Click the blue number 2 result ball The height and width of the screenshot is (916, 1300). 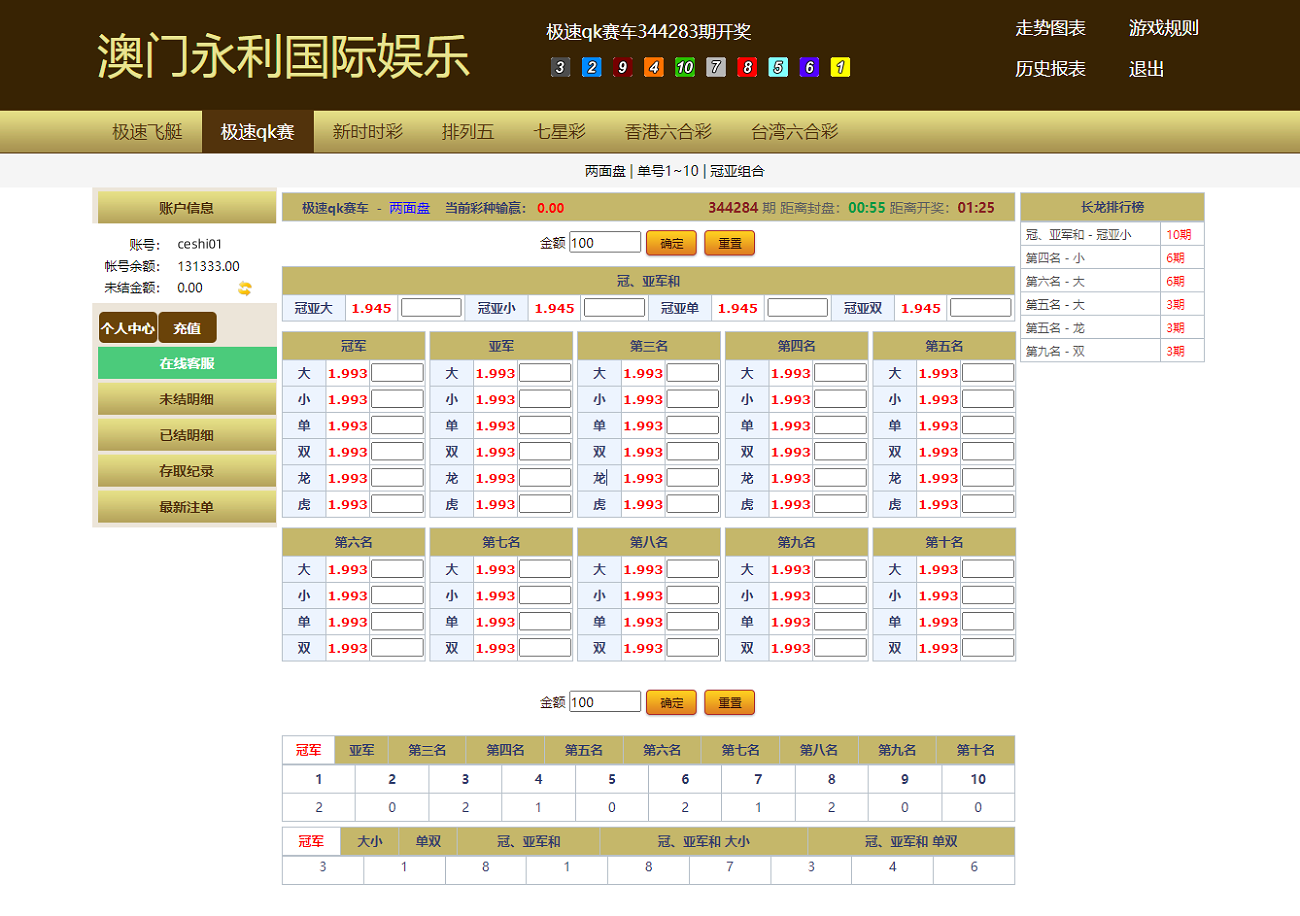click(590, 68)
